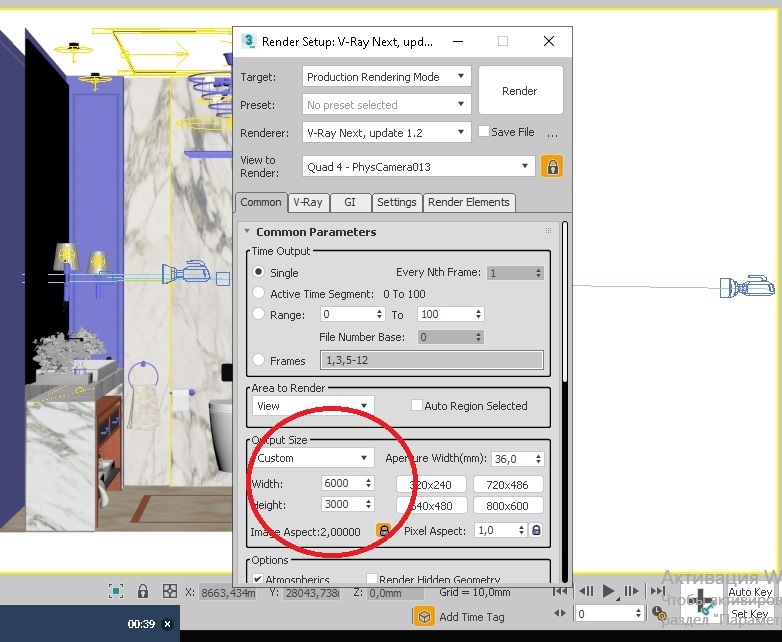The image size is (782, 642).
Task: Open the Target rendering mode dropdown
Action: 387,77
